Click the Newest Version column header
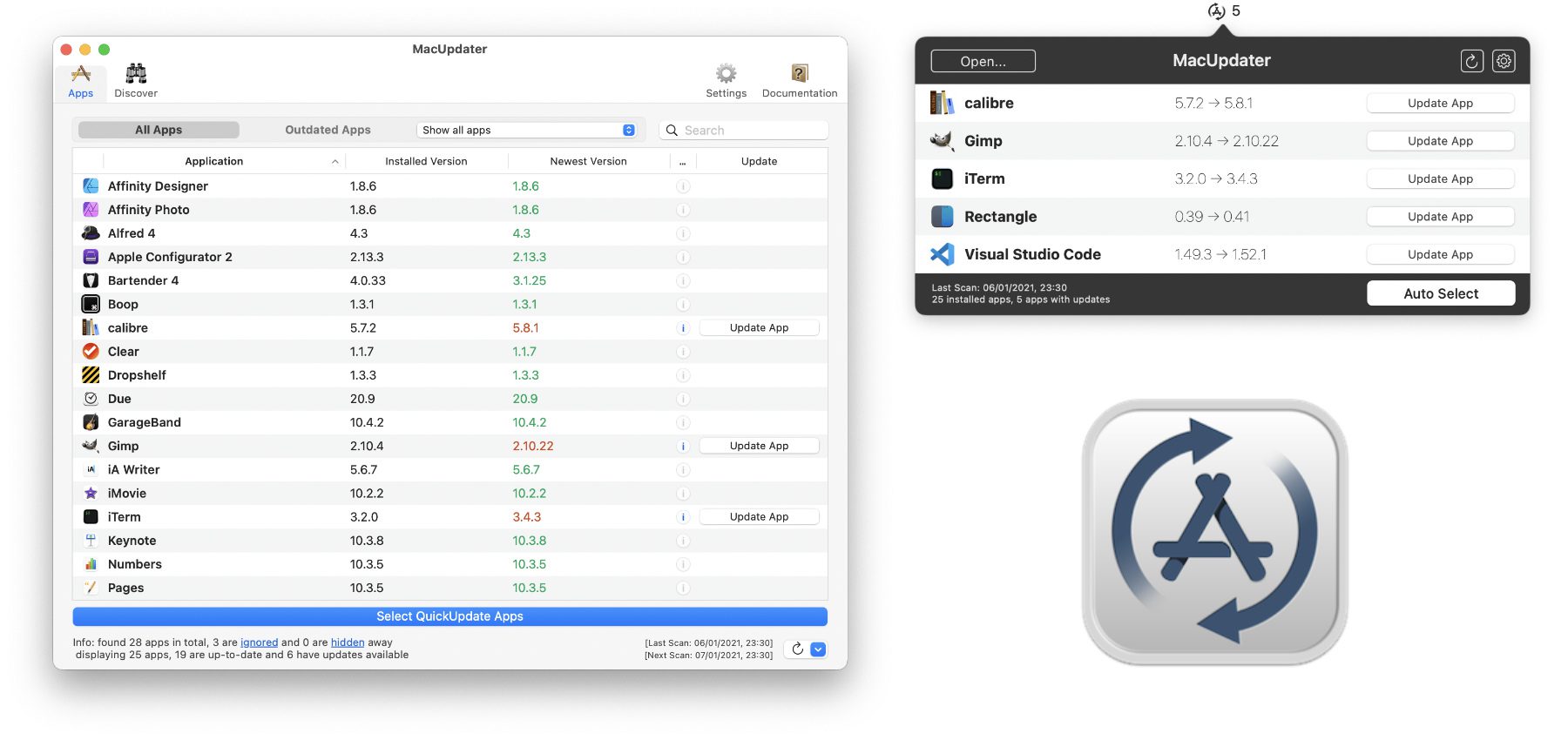Image resolution: width=1568 pixels, height=740 pixels. (x=588, y=161)
